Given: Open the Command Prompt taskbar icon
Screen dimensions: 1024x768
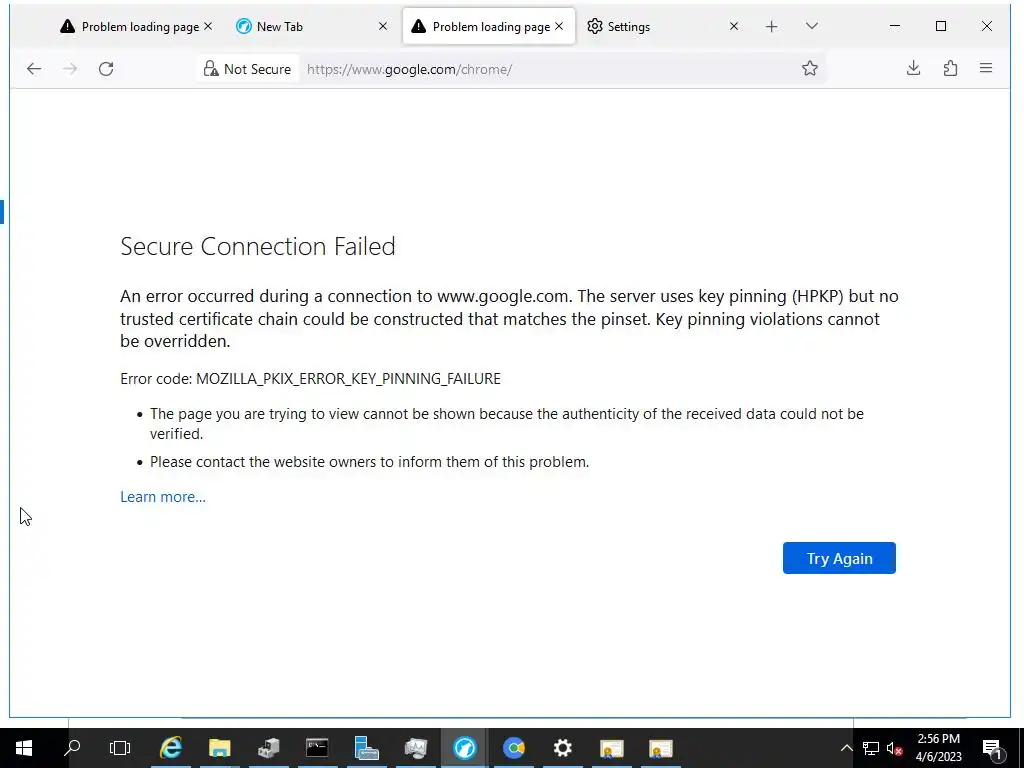Looking at the screenshot, I should click(x=317, y=748).
